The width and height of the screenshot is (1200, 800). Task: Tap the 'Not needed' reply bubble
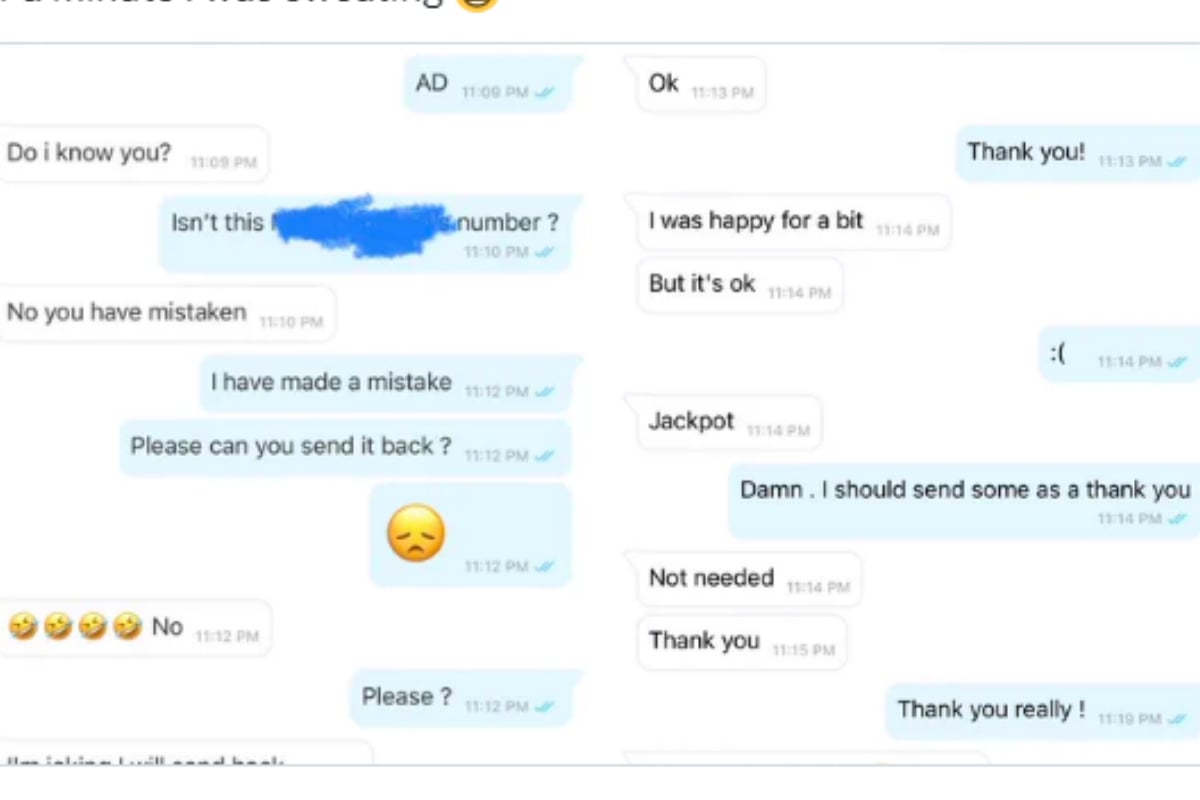(x=749, y=580)
